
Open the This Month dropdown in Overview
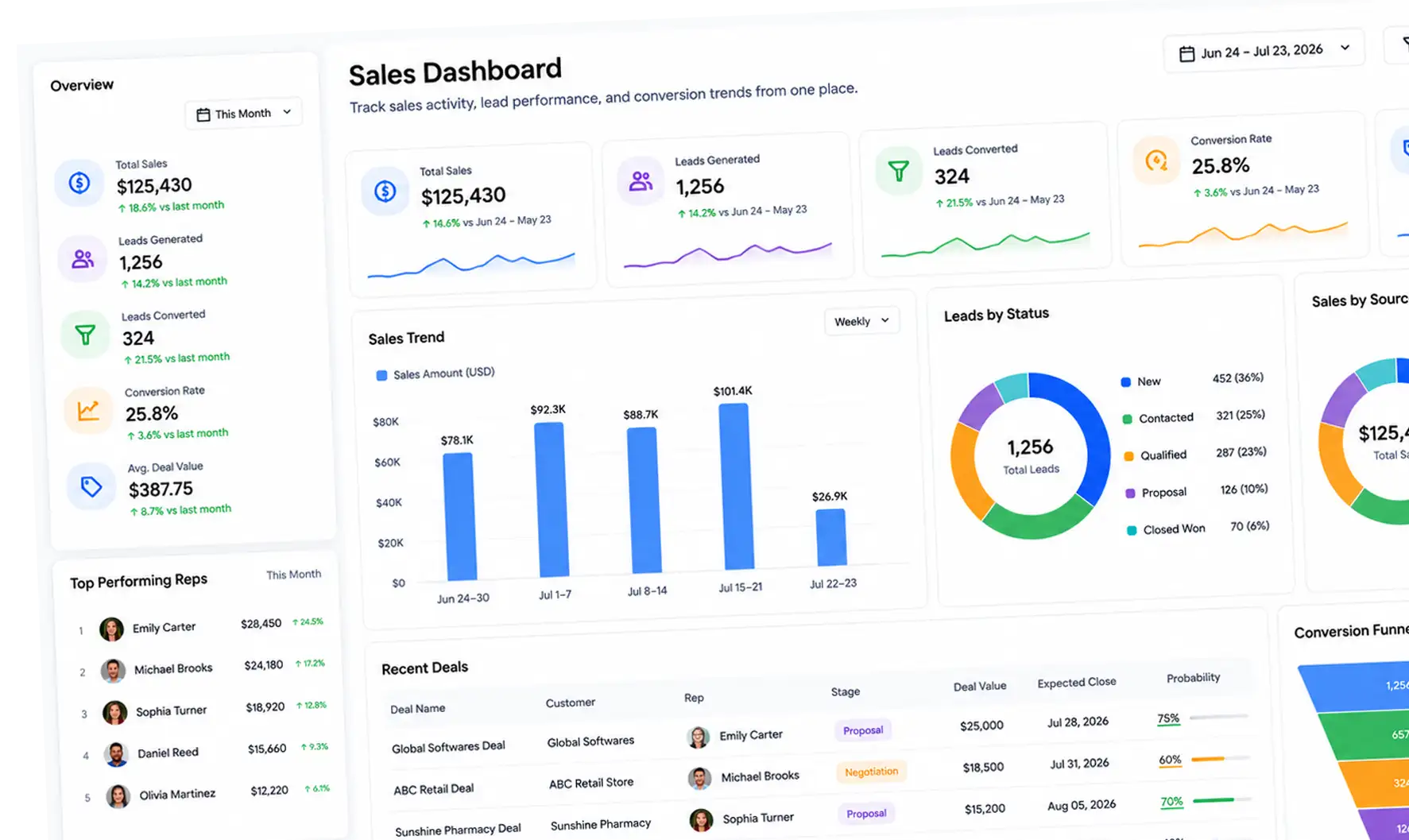pyautogui.click(x=244, y=114)
